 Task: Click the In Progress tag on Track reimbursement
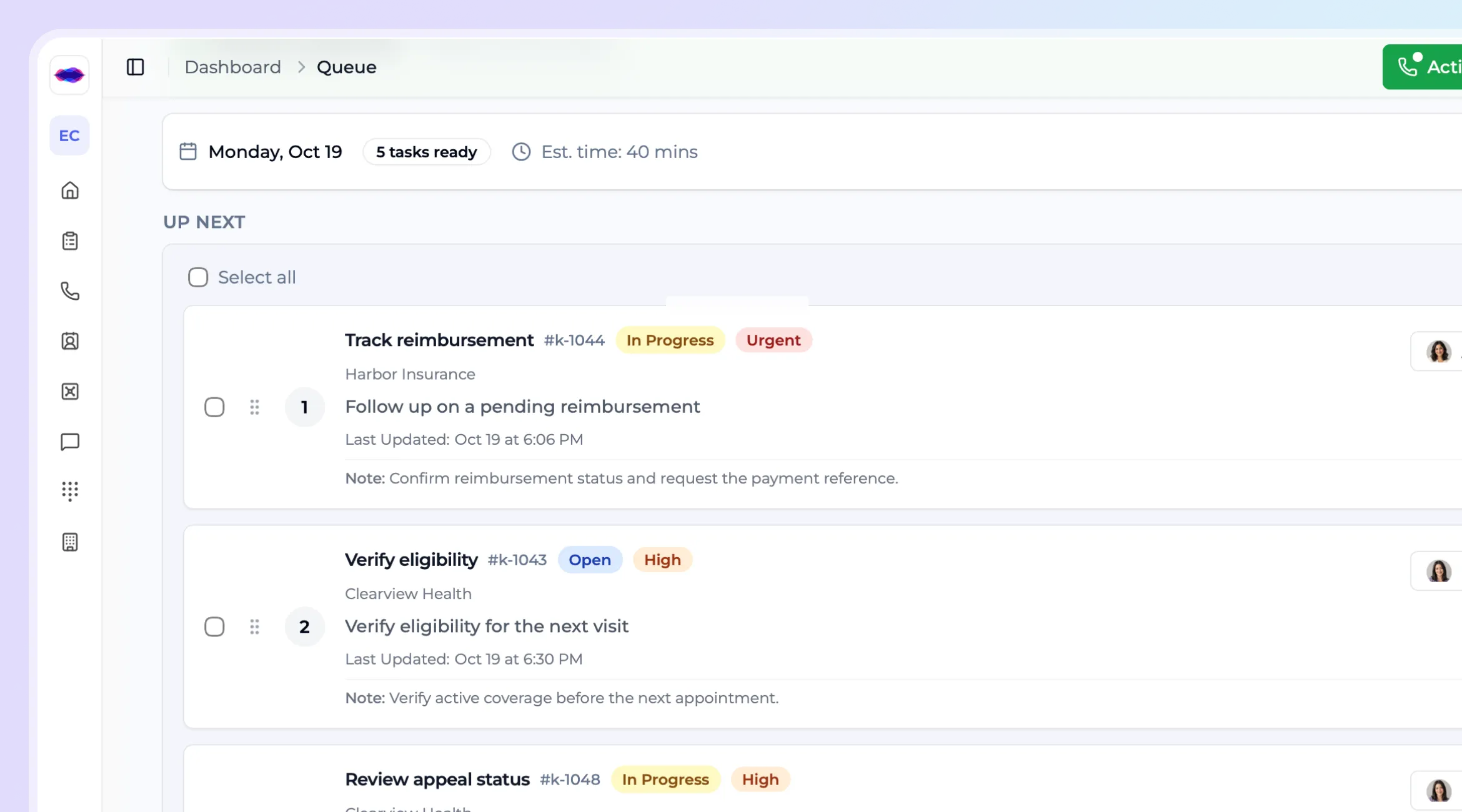click(x=670, y=340)
